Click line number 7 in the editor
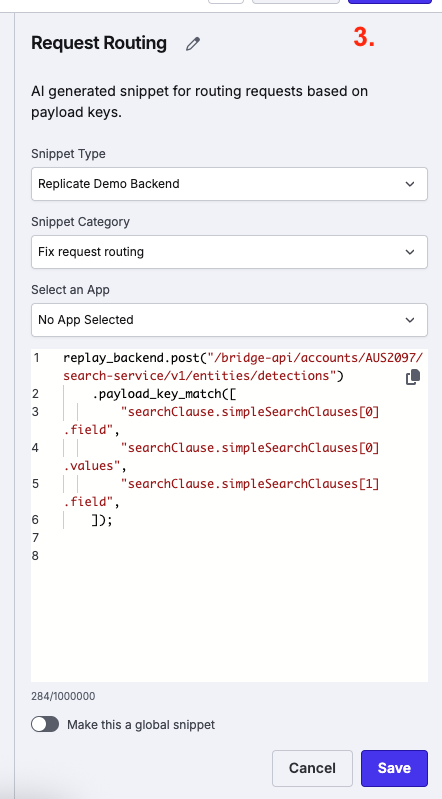This screenshot has width=442, height=799. pos(35,537)
